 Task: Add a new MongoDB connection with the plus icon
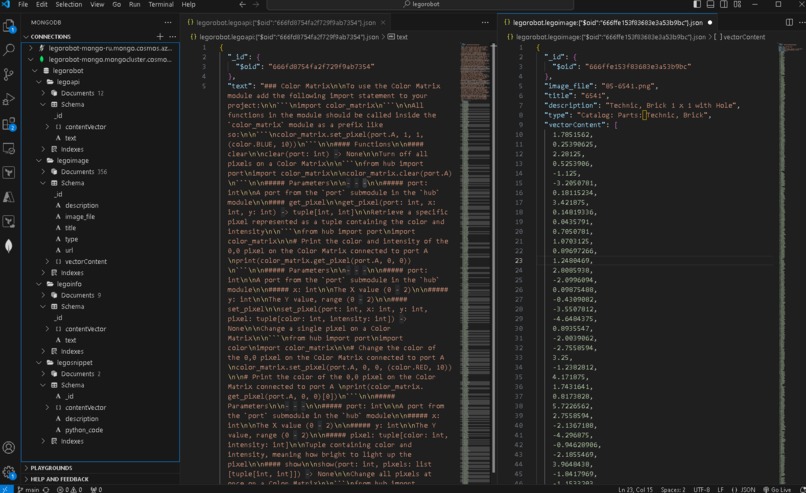tap(160, 36)
